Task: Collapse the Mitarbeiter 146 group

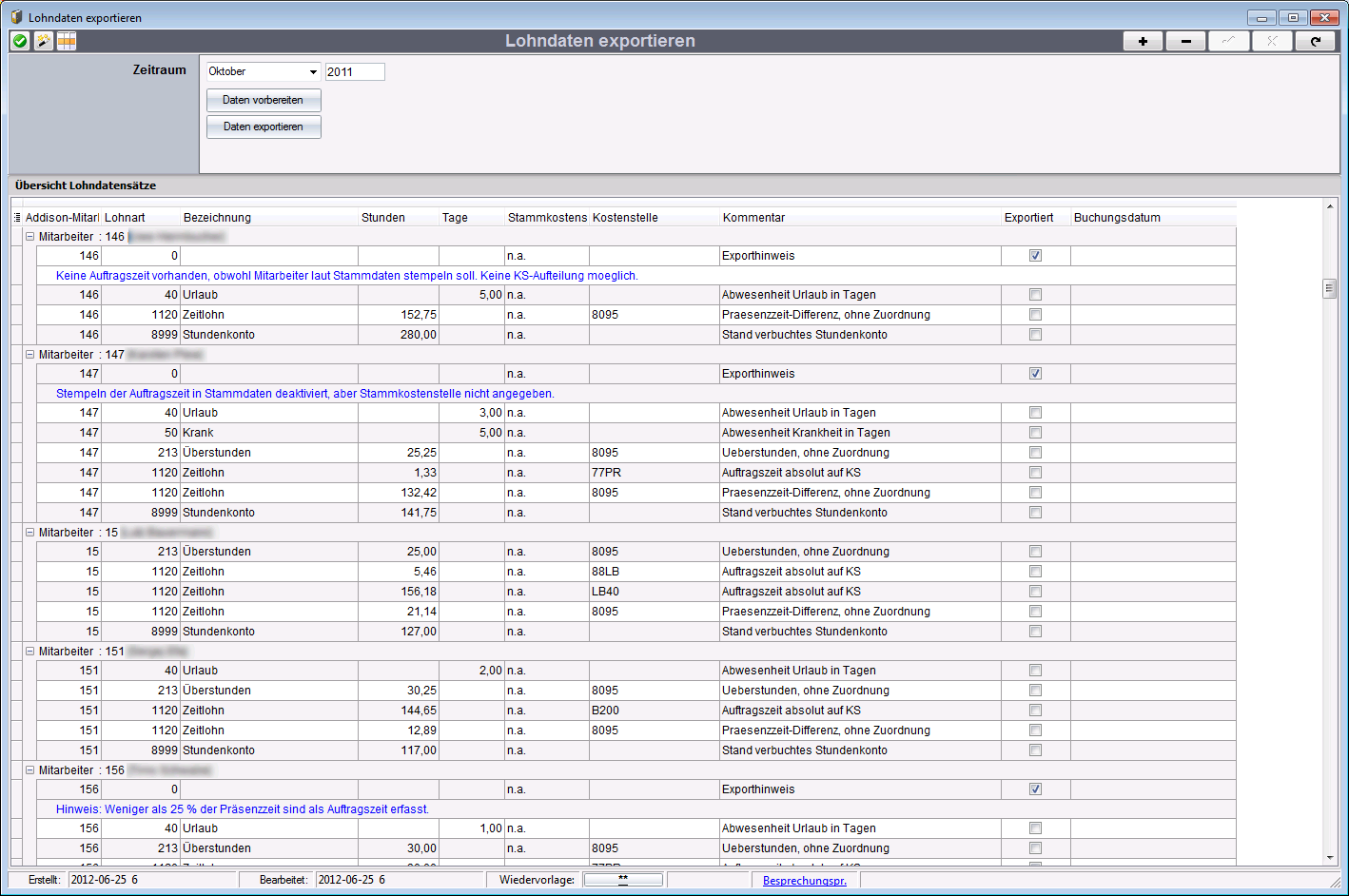Action: 29,237
